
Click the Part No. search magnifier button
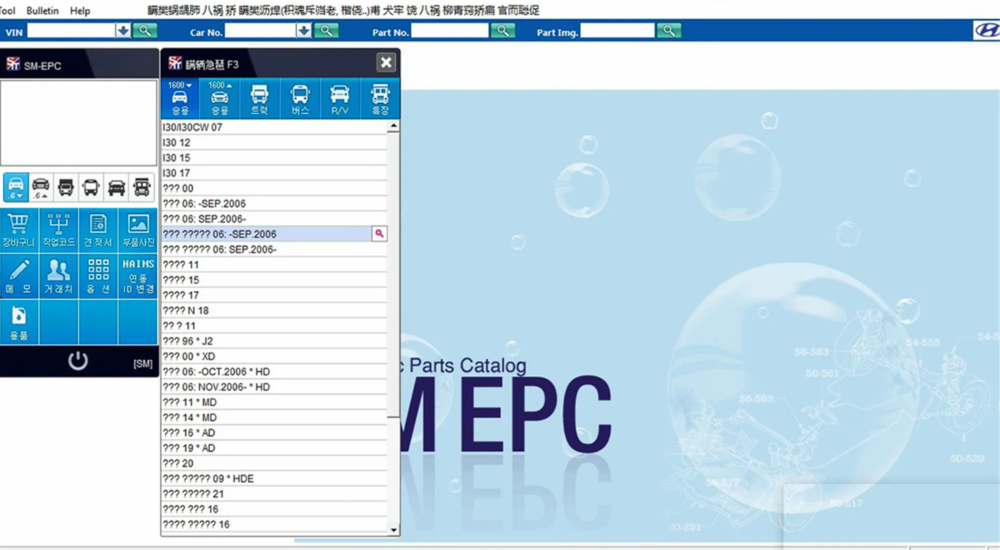pos(503,31)
